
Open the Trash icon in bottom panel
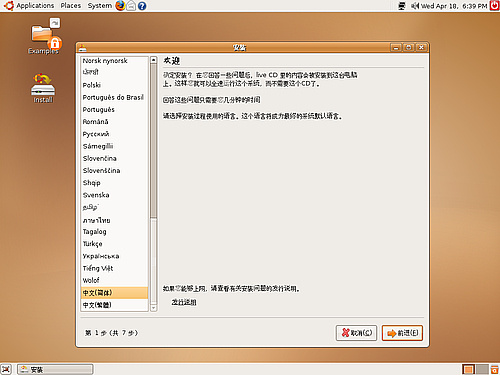[494, 369]
